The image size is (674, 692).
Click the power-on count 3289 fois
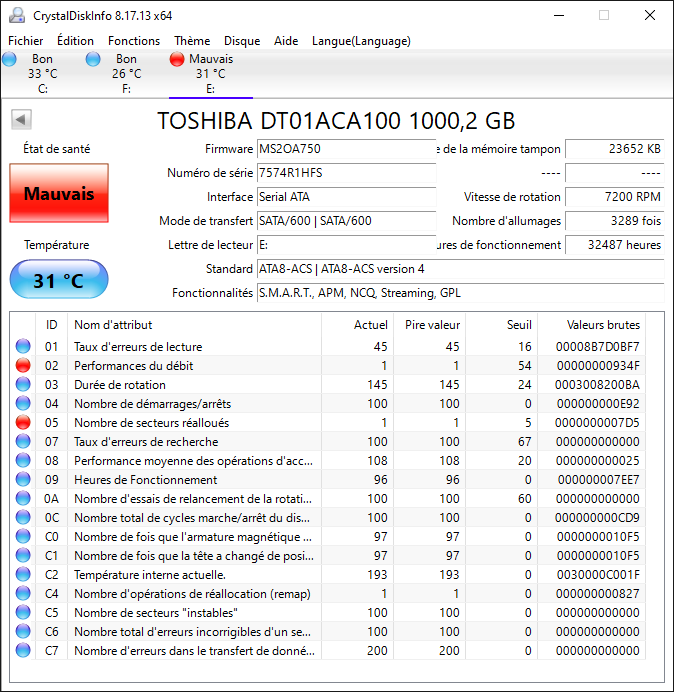[614, 221]
